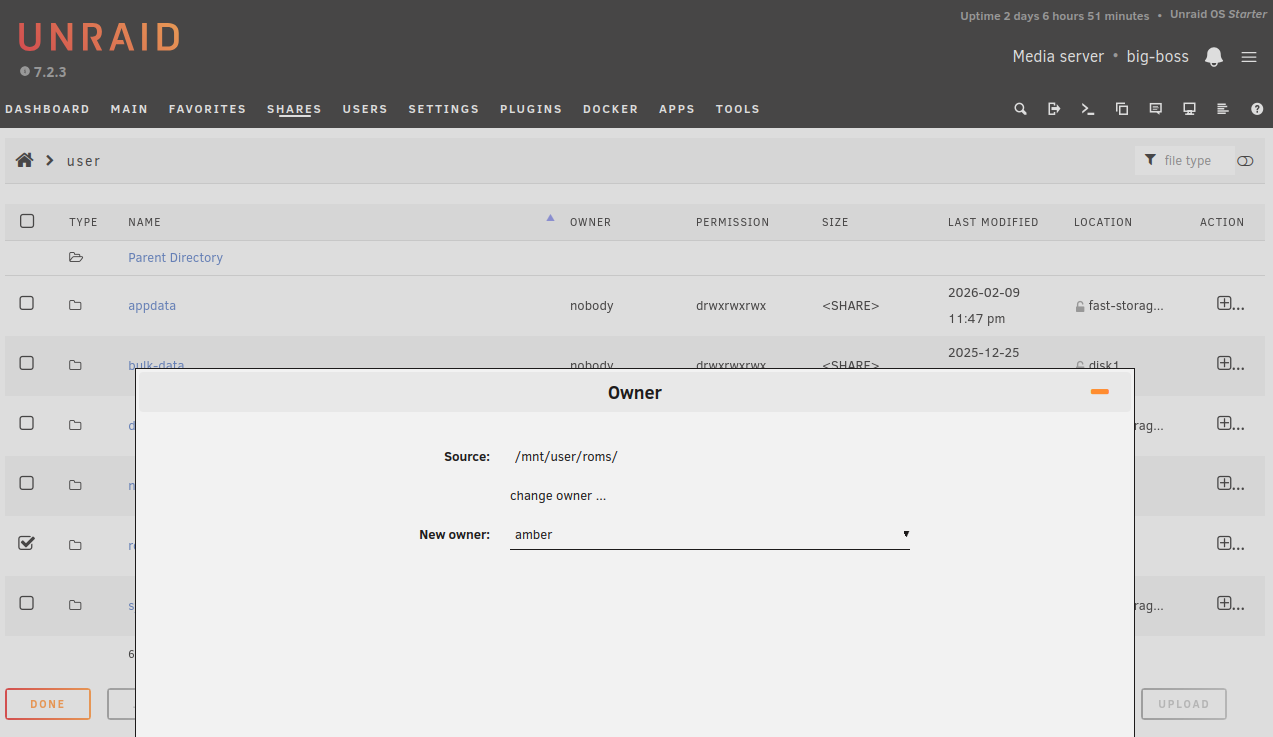The height and width of the screenshot is (737, 1273).
Task: Open the system log icon
Action: coord(1222,109)
